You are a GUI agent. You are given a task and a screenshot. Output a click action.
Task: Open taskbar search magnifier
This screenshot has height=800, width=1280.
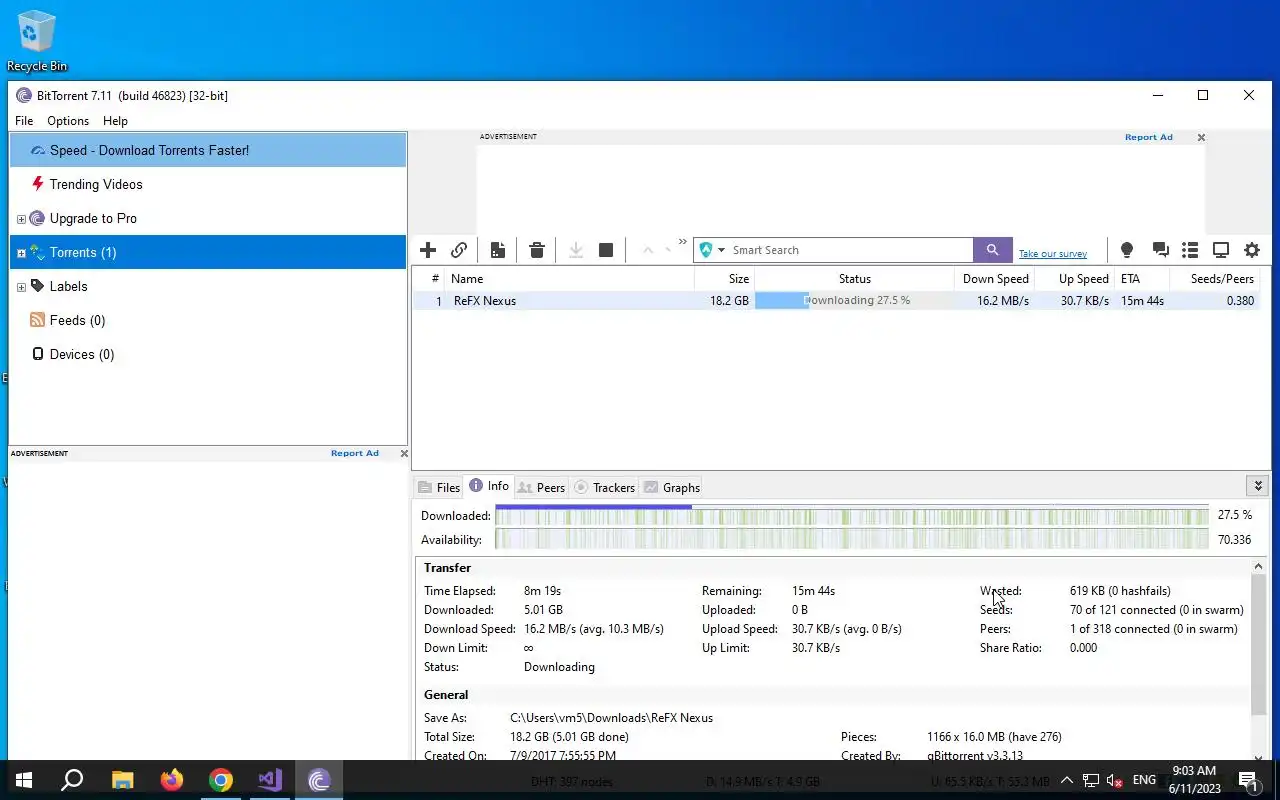coord(72,780)
